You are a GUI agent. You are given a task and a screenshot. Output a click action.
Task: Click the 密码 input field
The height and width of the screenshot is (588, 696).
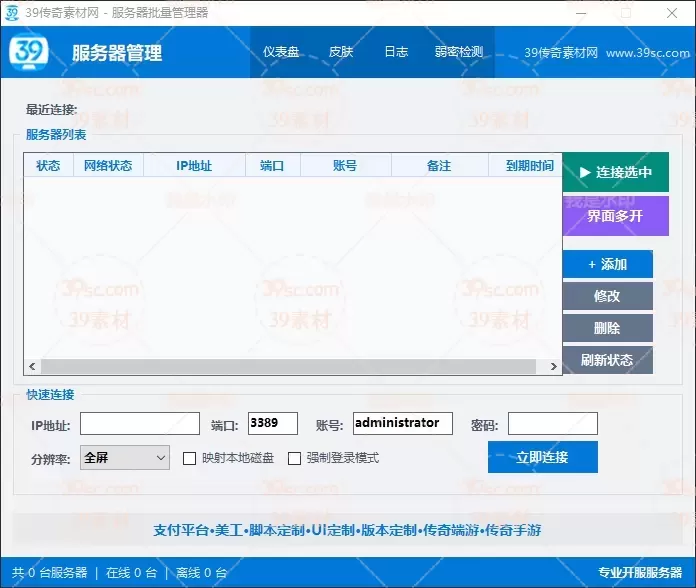(x=553, y=424)
